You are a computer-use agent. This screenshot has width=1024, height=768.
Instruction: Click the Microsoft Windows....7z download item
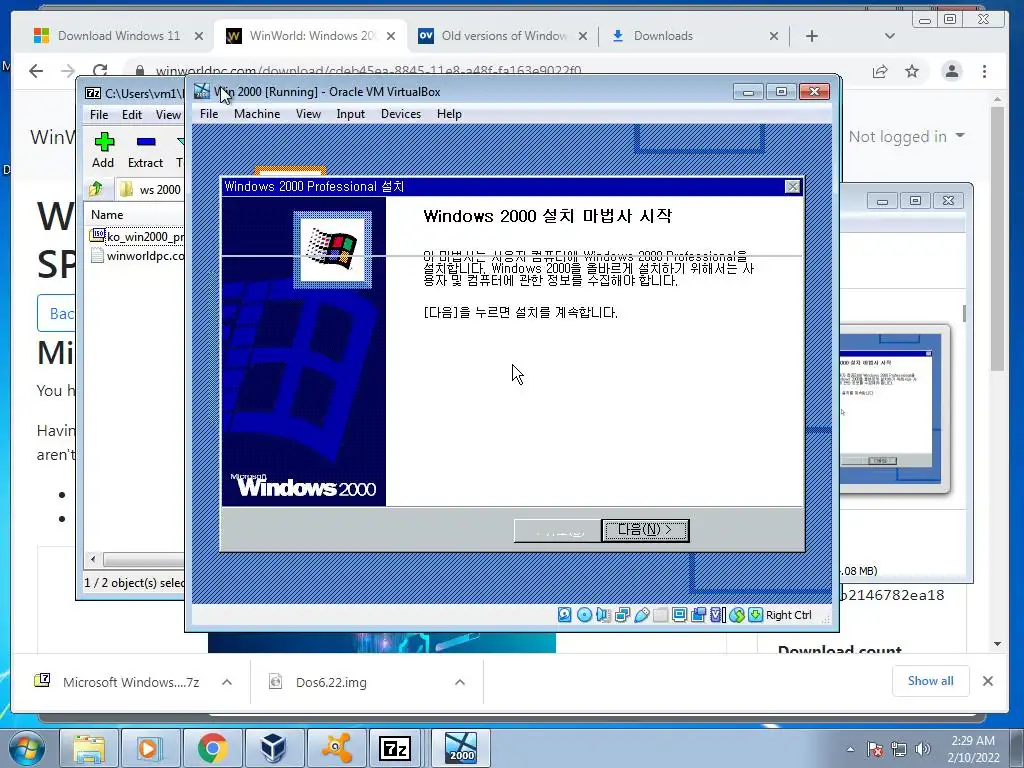click(131, 682)
